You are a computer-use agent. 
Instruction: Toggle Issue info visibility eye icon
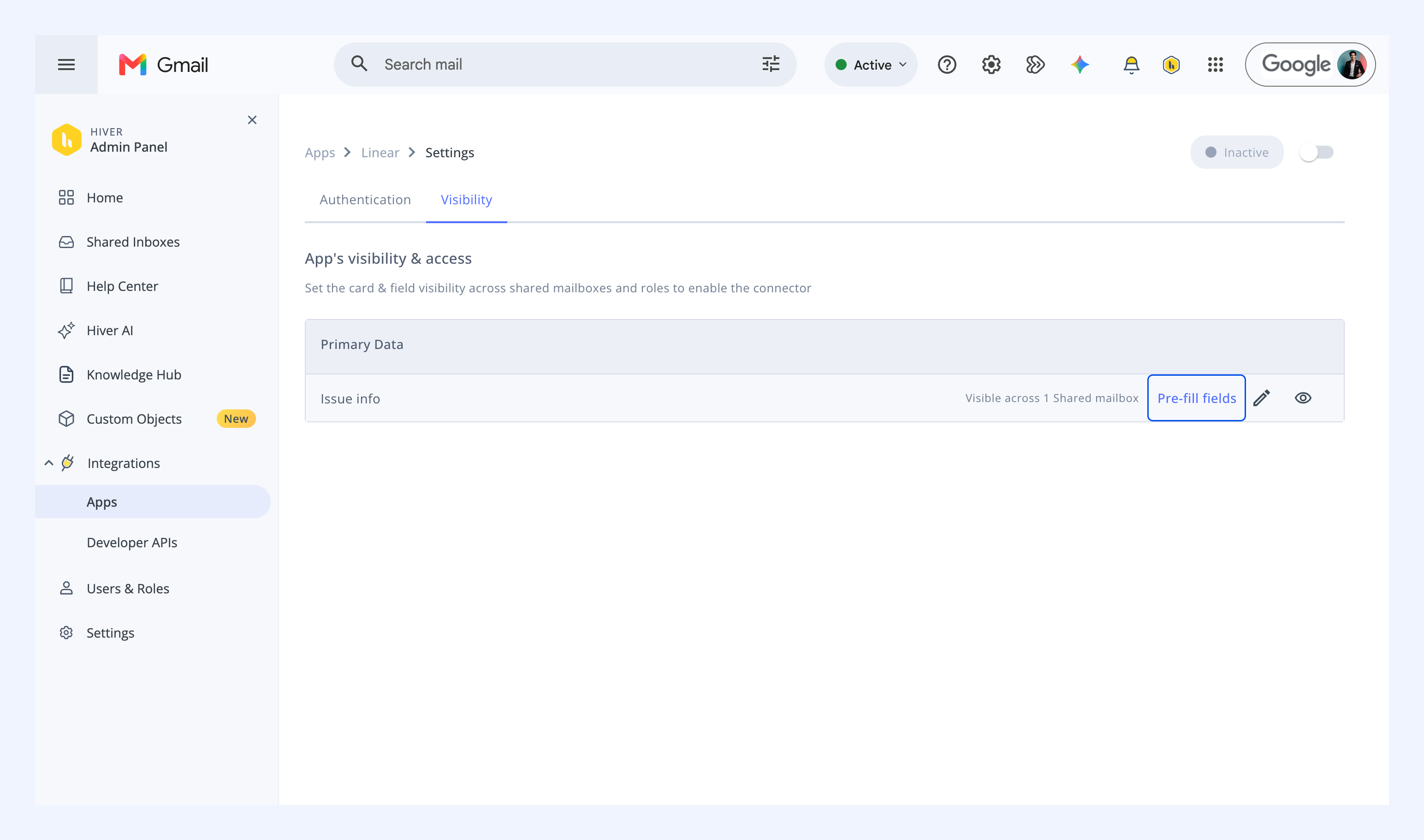[x=1303, y=398]
